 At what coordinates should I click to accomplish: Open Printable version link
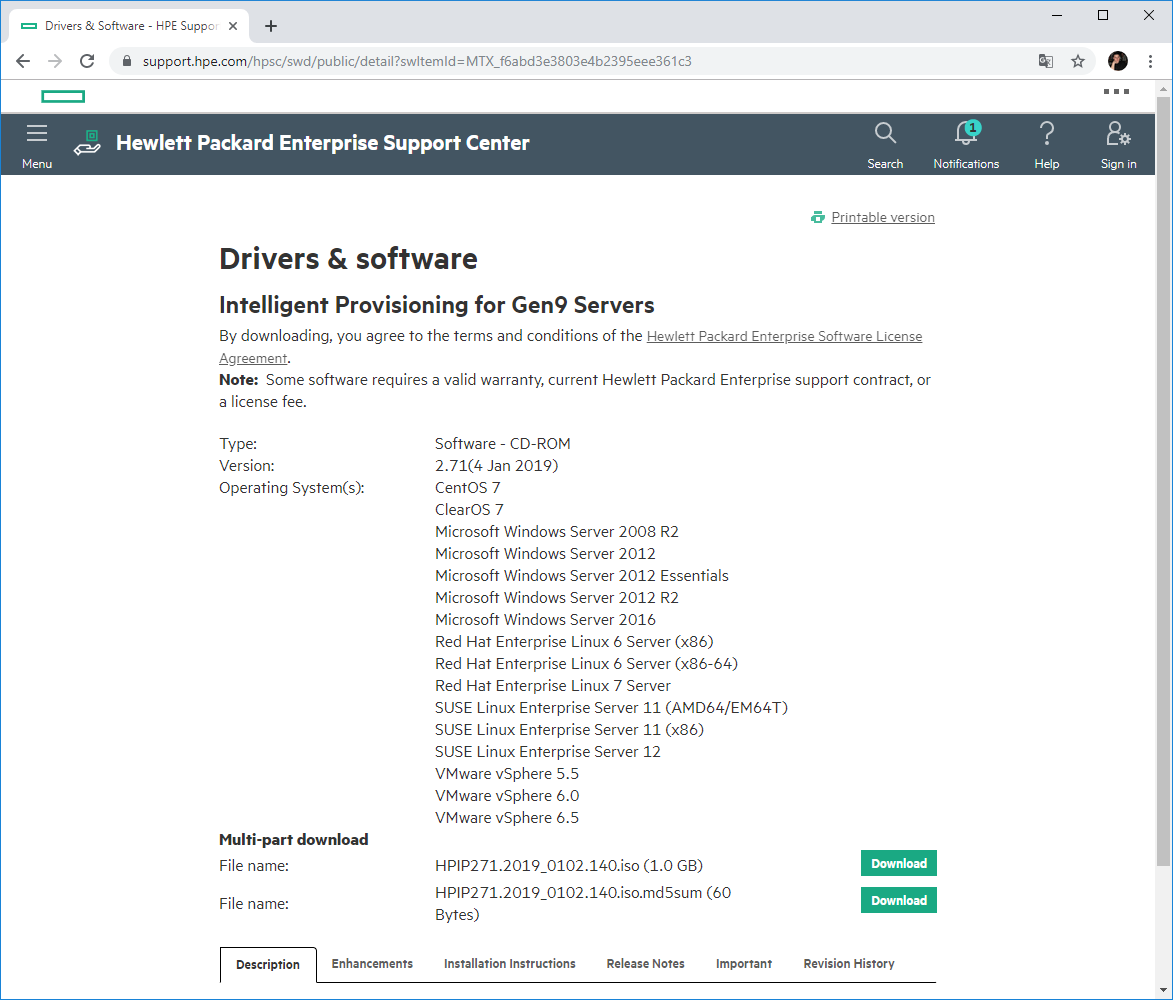click(883, 217)
